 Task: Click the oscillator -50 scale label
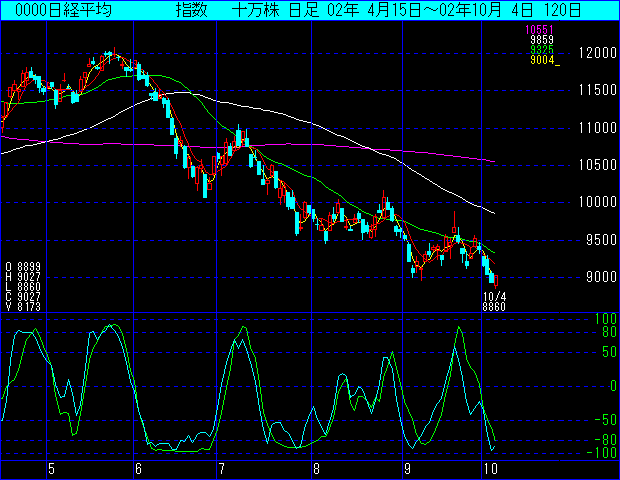(x=606, y=420)
